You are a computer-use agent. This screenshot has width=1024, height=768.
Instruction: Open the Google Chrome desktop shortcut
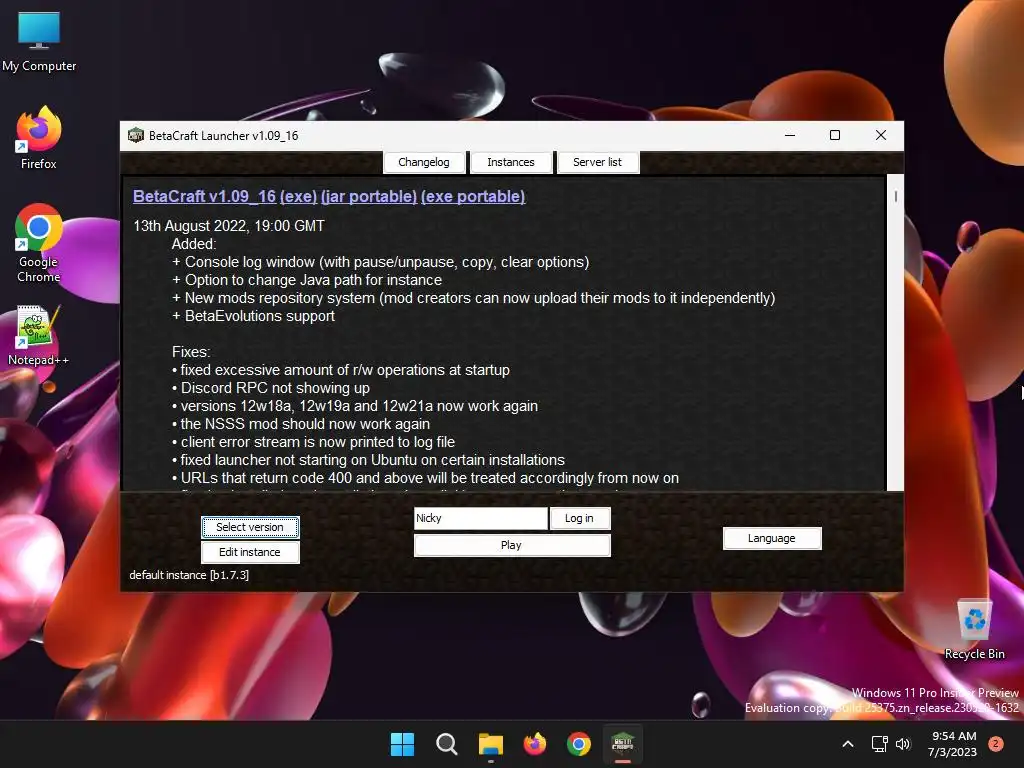(39, 243)
